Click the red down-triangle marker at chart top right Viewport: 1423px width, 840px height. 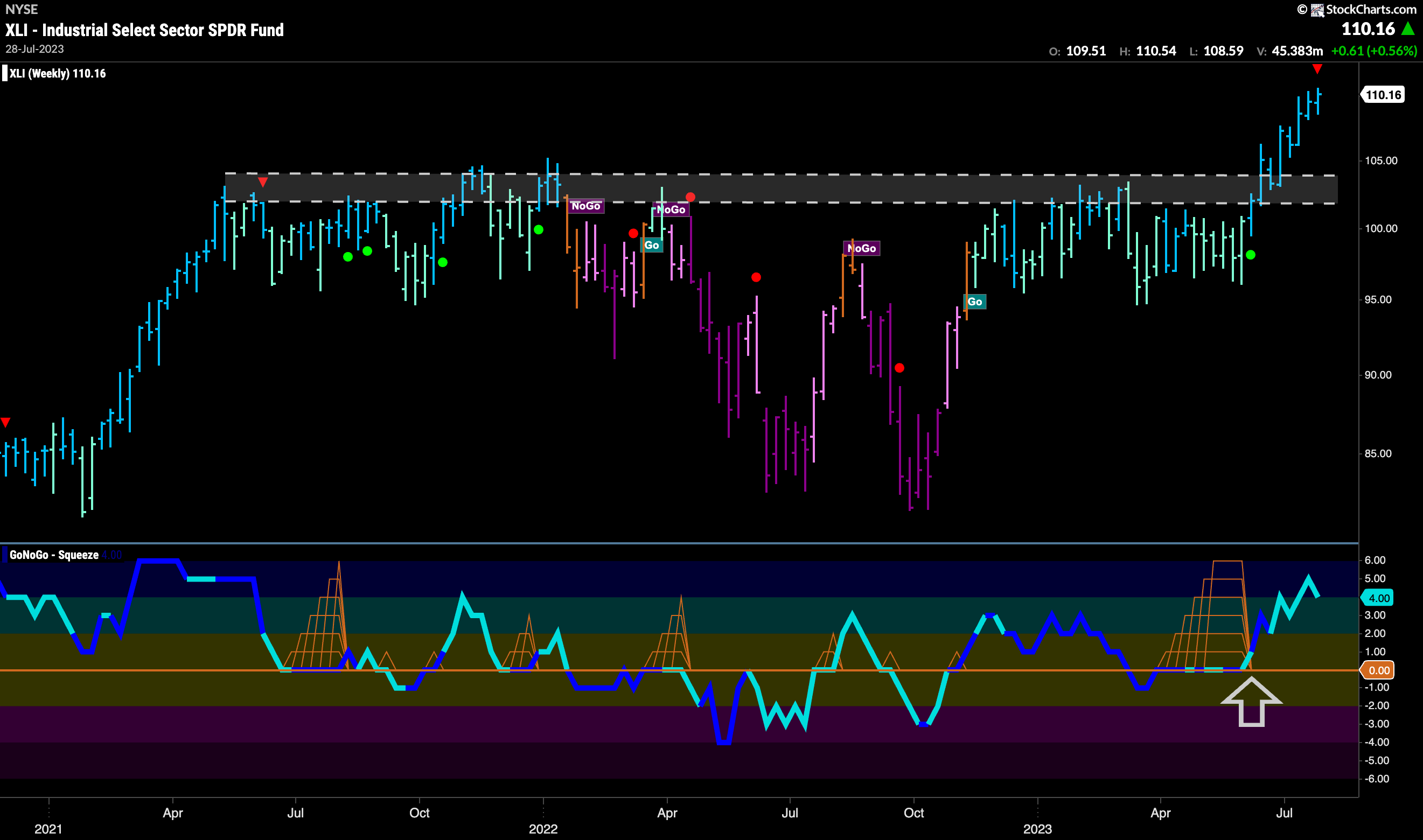pos(1317,69)
